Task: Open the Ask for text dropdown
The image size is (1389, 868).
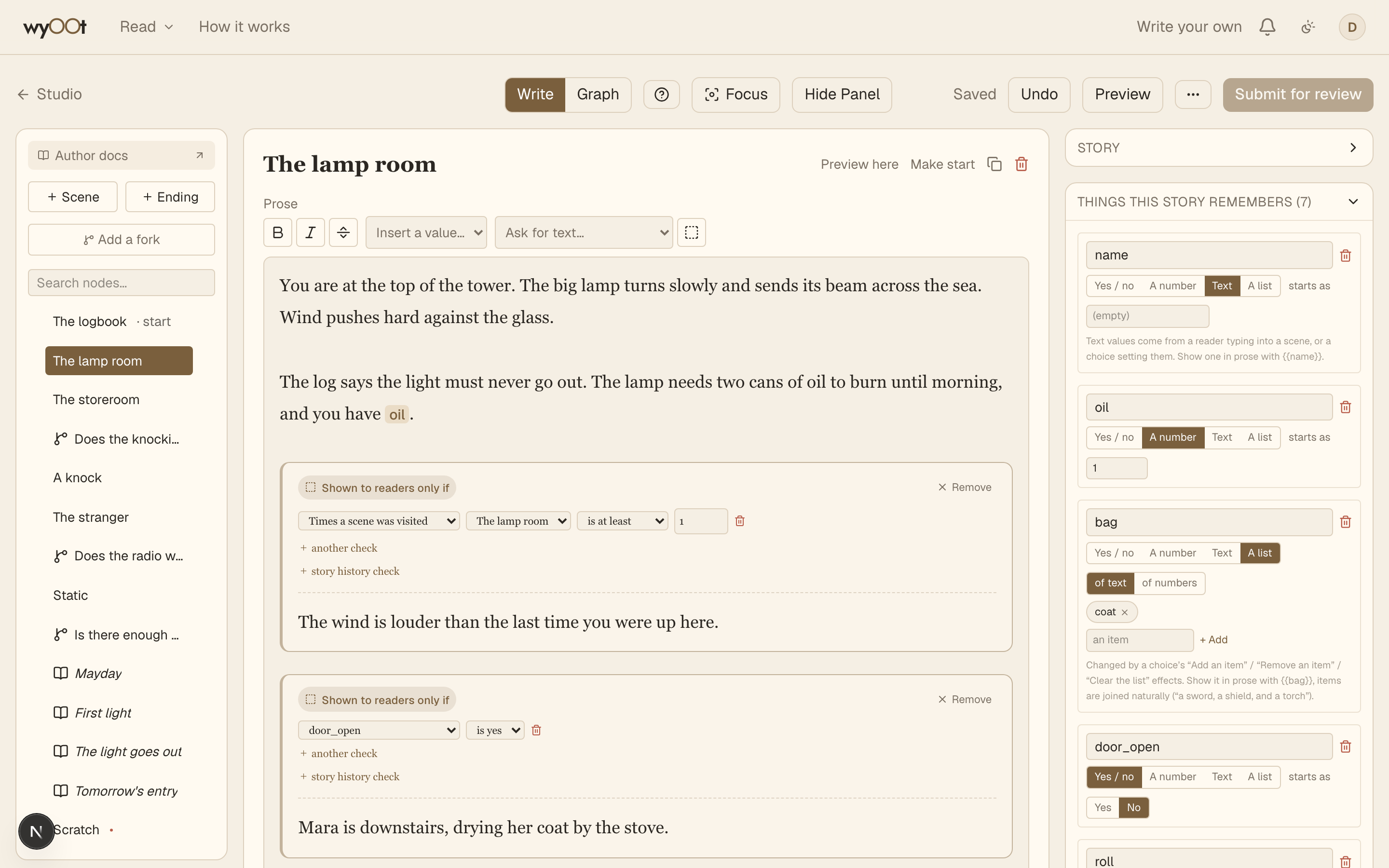Action: coord(583,232)
